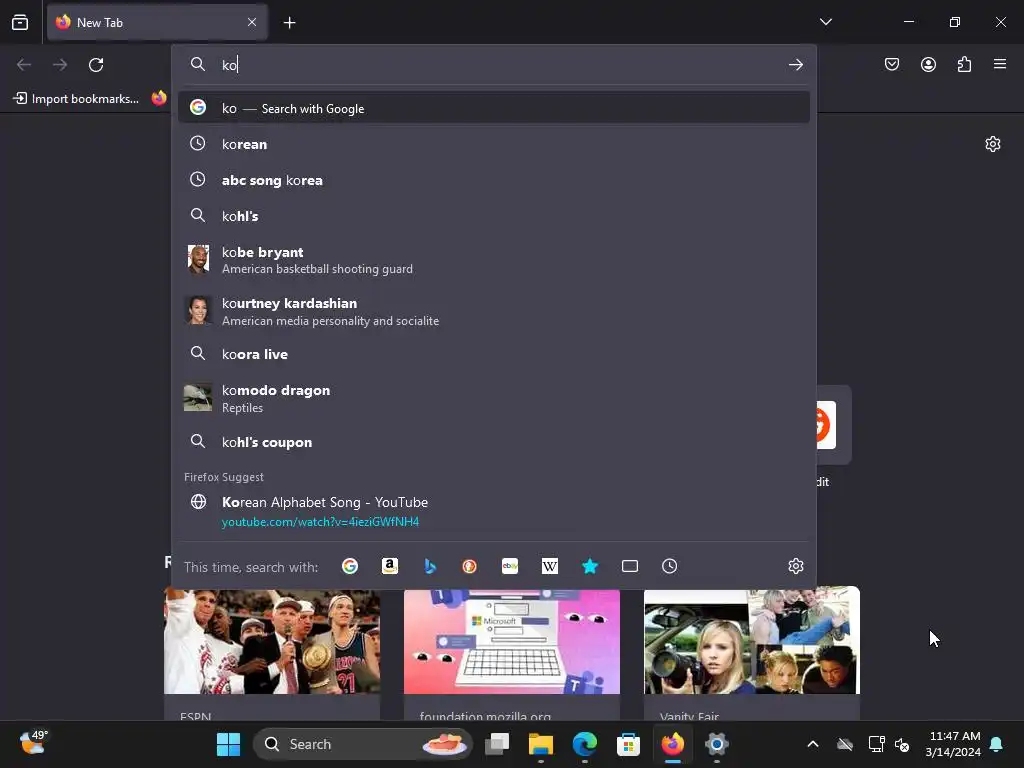Click the address bar input with 'ko'
Viewport: 1024px width, 768px height.
(496, 65)
